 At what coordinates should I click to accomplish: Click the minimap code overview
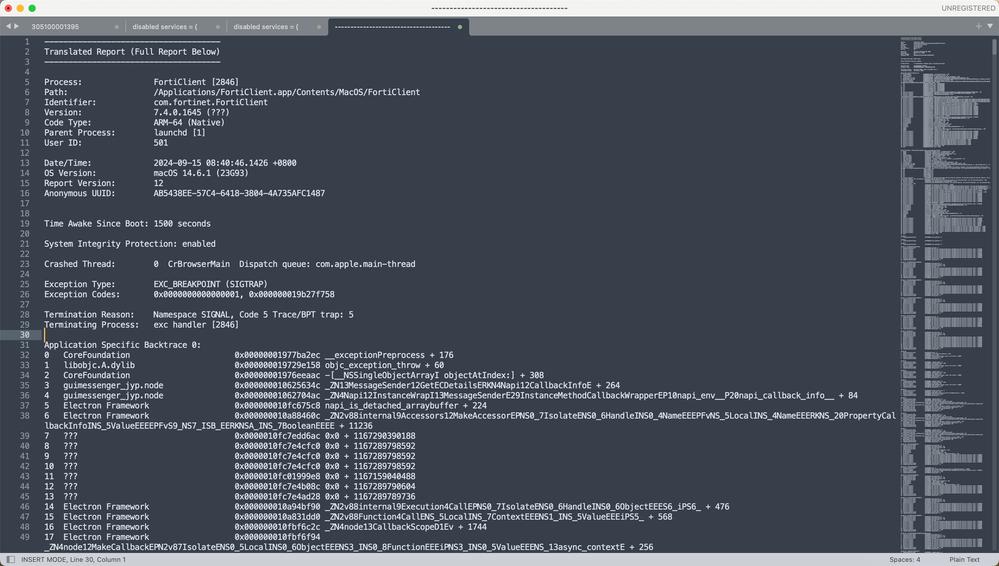[944, 293]
